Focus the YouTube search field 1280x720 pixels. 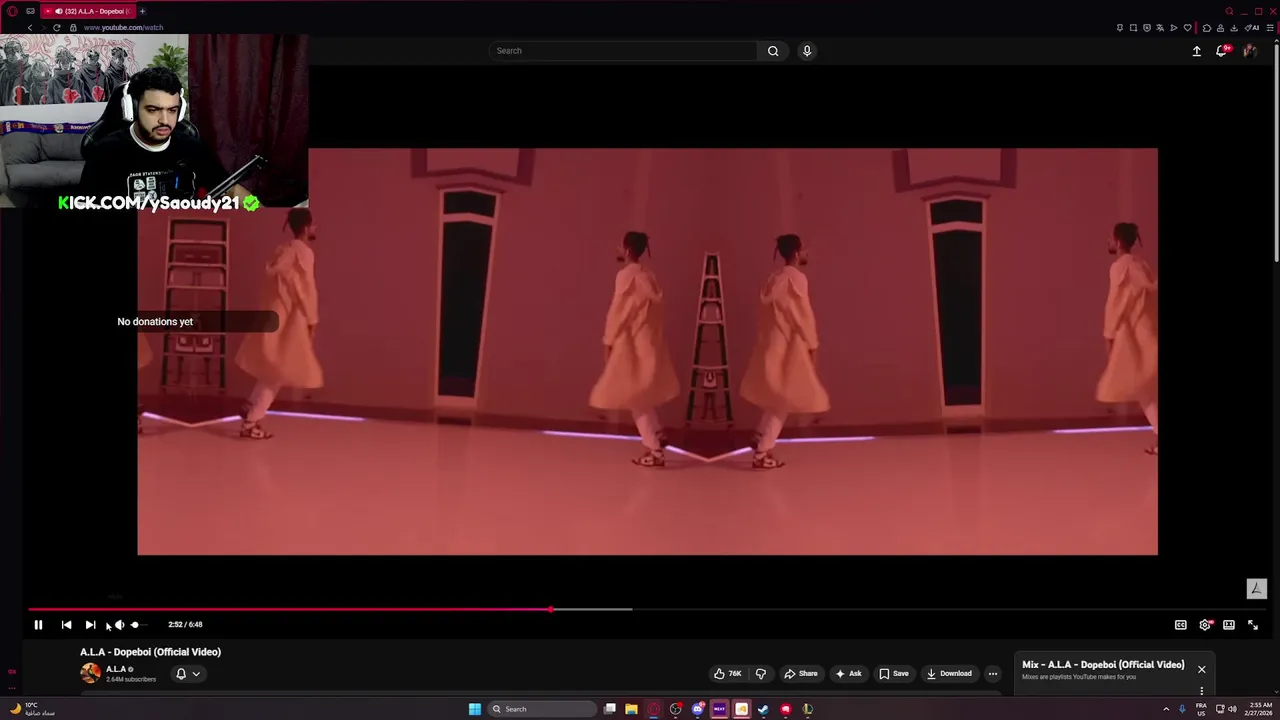click(x=623, y=51)
